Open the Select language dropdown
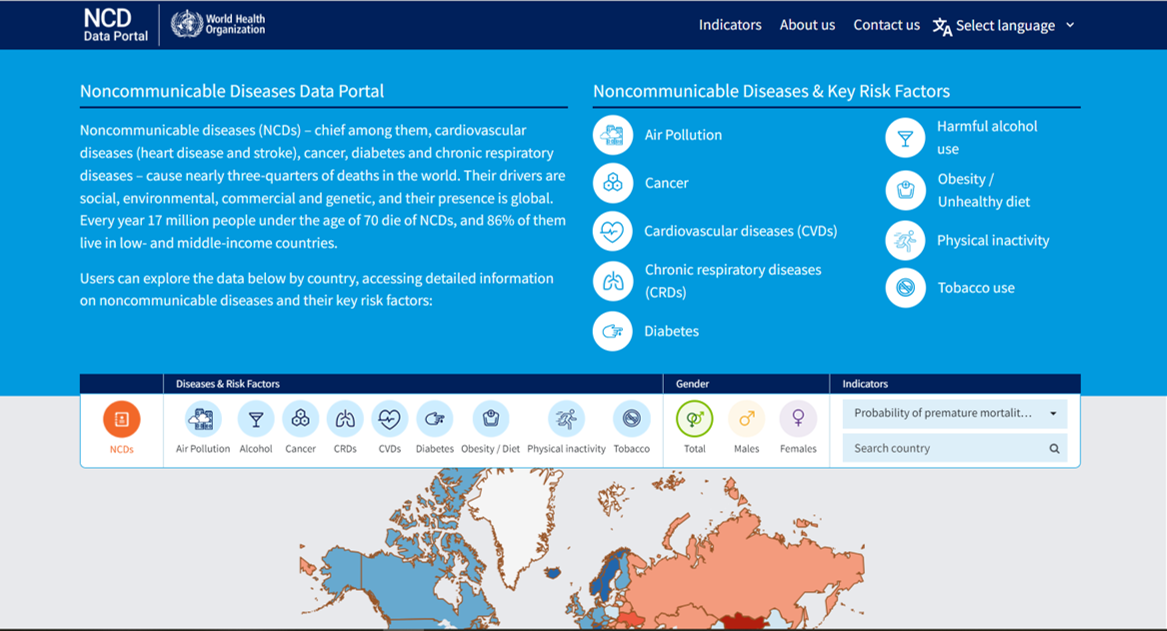The height and width of the screenshot is (631, 1167). [x=1005, y=25]
